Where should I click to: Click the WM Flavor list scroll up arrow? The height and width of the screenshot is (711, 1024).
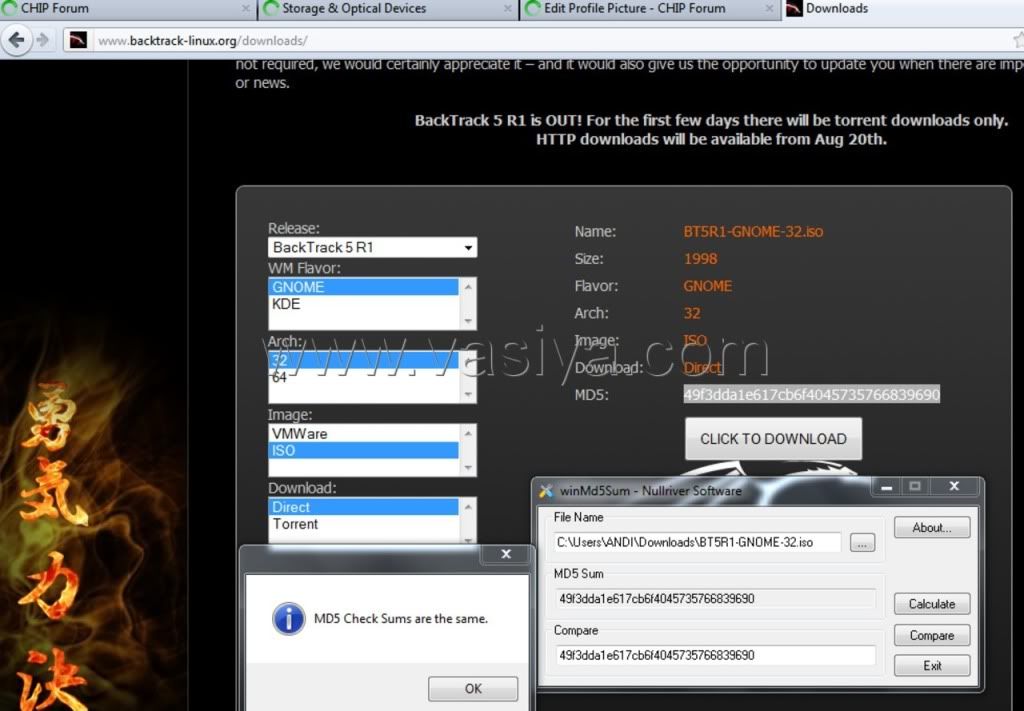[x=468, y=286]
